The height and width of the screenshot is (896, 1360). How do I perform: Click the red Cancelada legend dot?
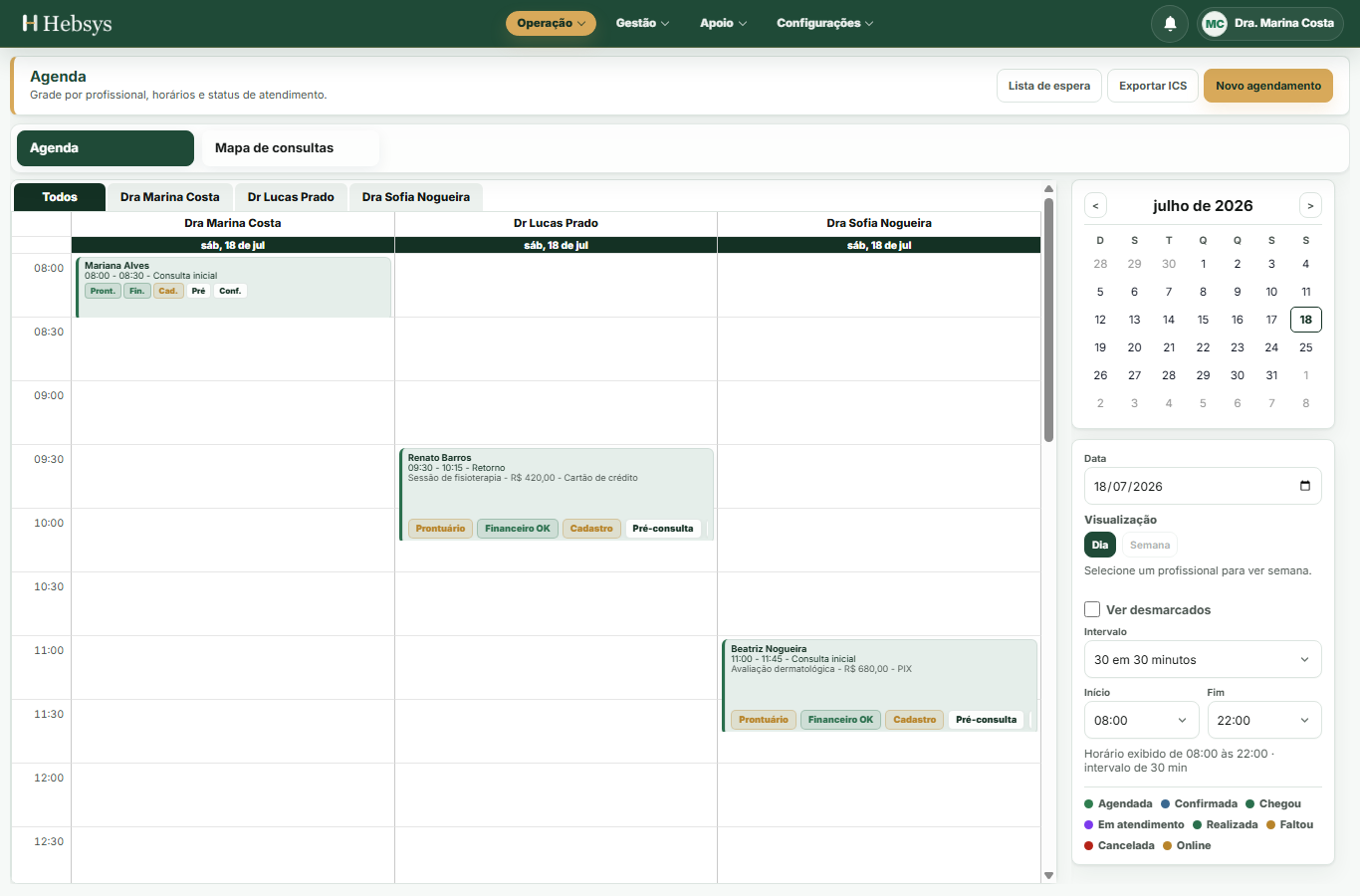coord(1089,846)
